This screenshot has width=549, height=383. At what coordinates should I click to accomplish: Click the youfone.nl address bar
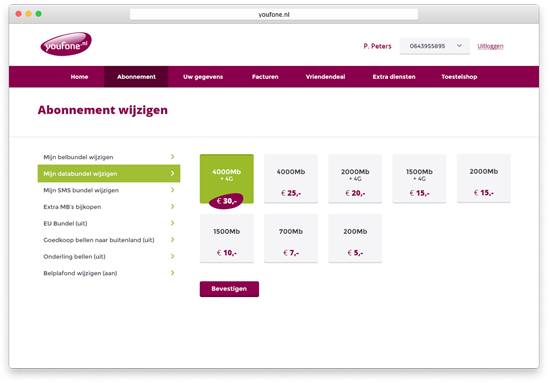coord(274,14)
